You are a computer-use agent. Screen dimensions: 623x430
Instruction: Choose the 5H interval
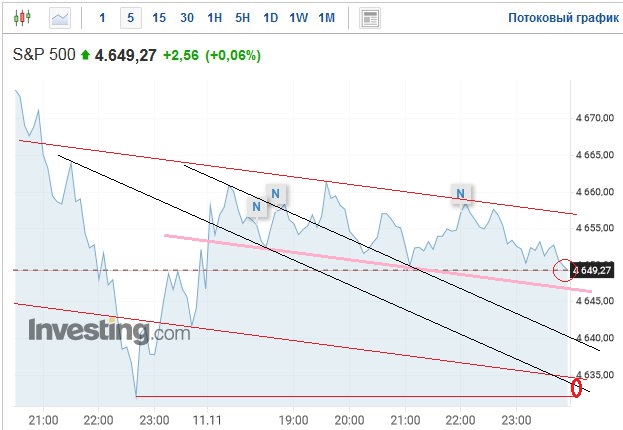[243, 18]
